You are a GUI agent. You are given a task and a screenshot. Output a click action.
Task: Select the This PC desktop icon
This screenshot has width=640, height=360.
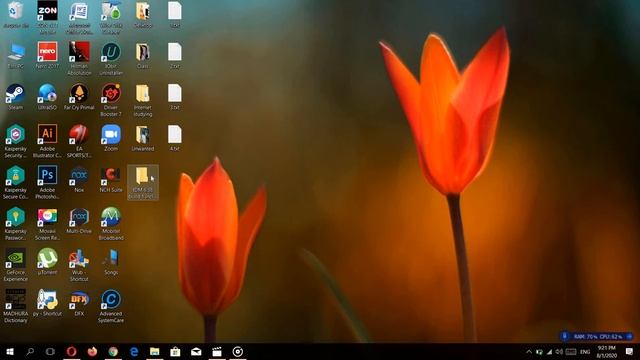click(x=16, y=56)
